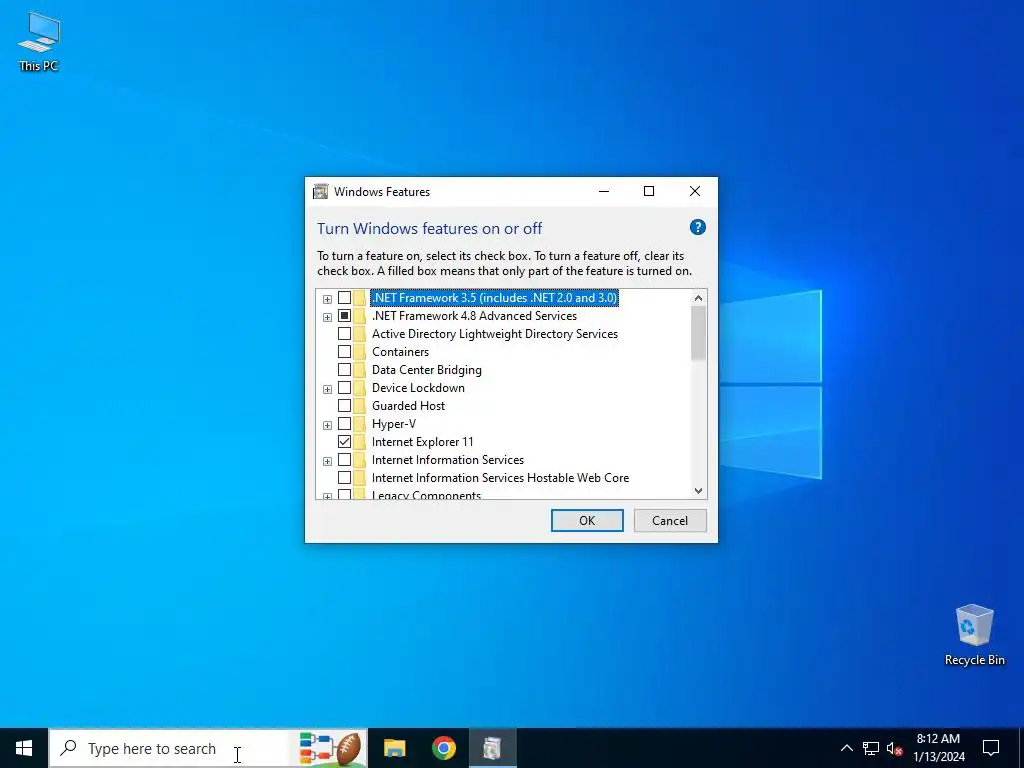Click the magnifier icon in the search box
The height and width of the screenshot is (768, 1024).
click(68, 748)
